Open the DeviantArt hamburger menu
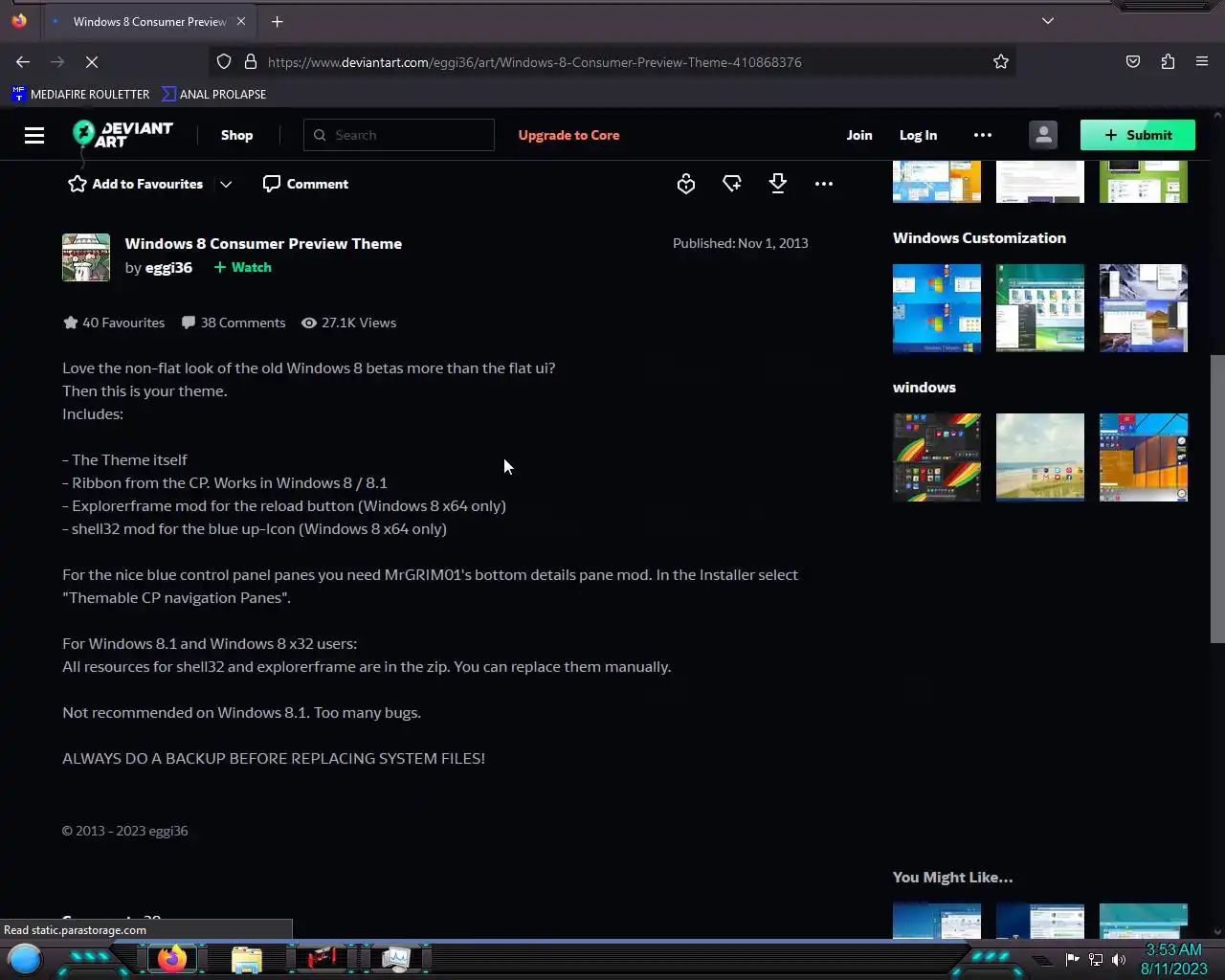The width and height of the screenshot is (1225, 980). pyautogui.click(x=34, y=135)
